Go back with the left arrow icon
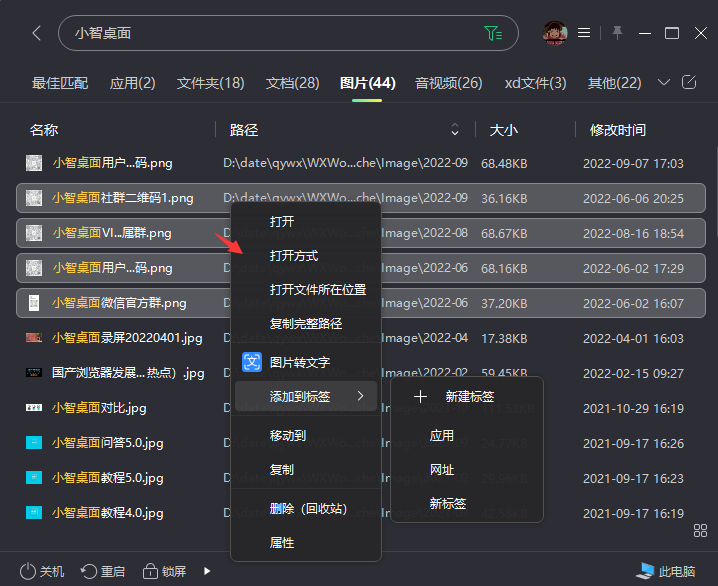 coord(37,33)
